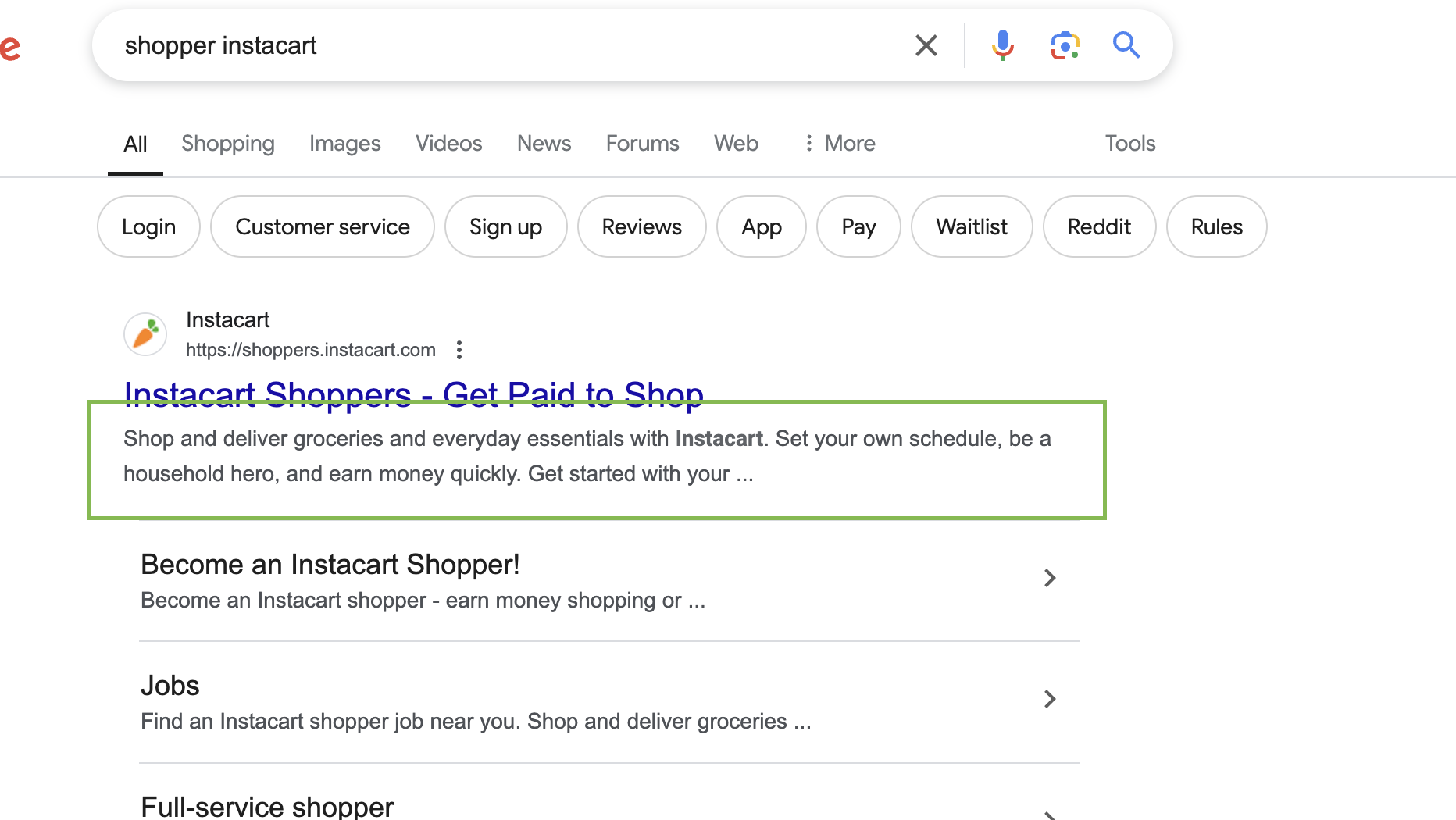
Task: Click the shoppers.instacart.com URL
Action: [311, 350]
